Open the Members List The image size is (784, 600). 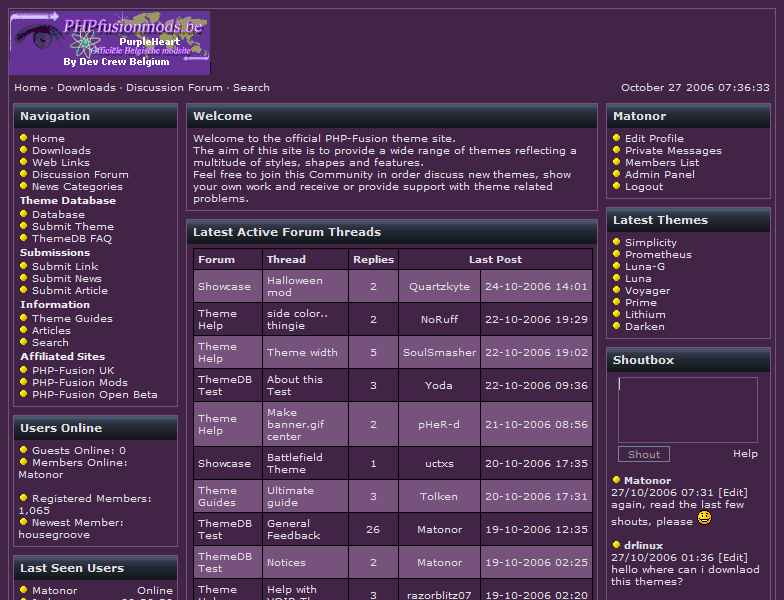[x=662, y=162]
